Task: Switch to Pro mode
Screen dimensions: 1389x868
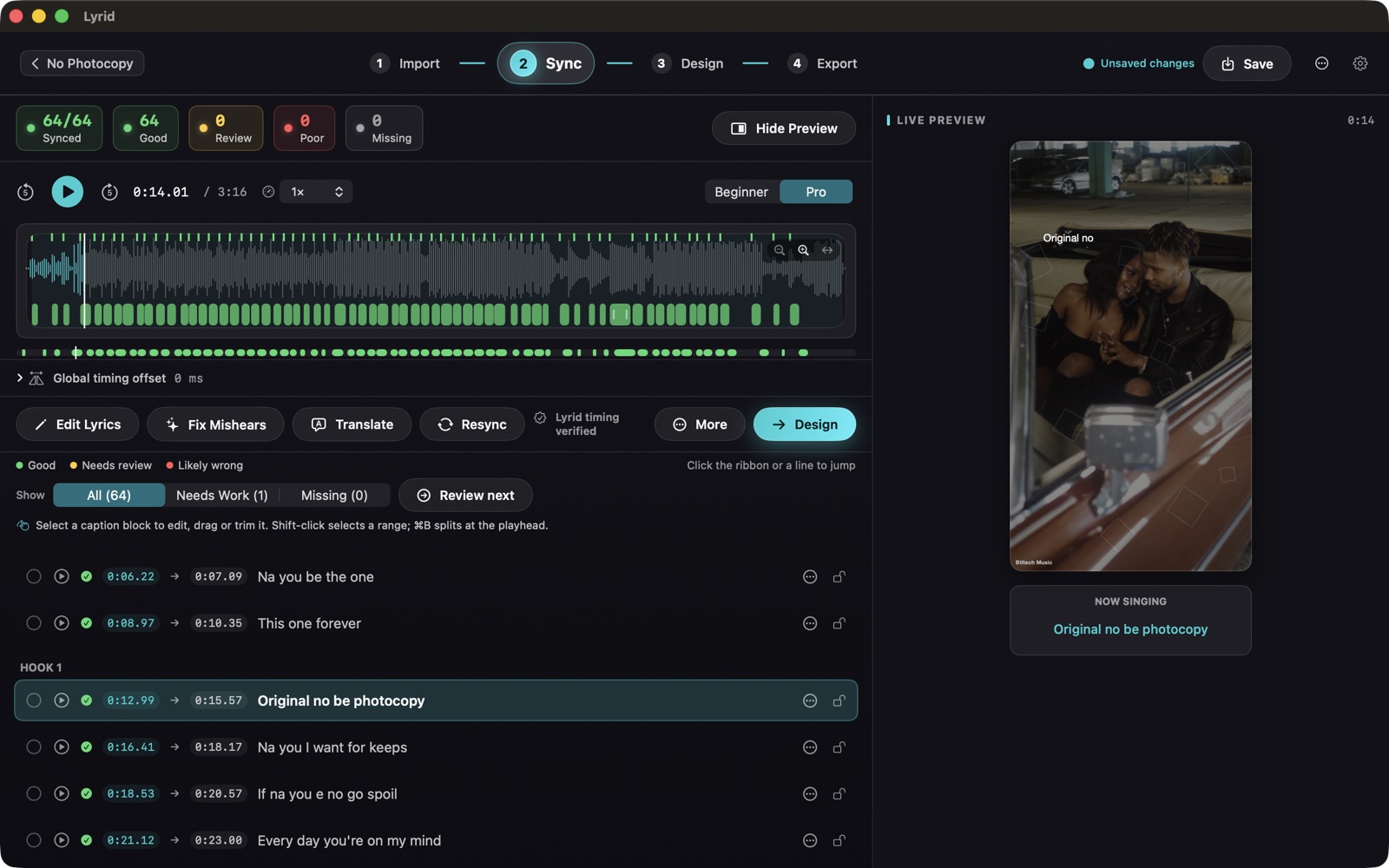Action: click(816, 192)
